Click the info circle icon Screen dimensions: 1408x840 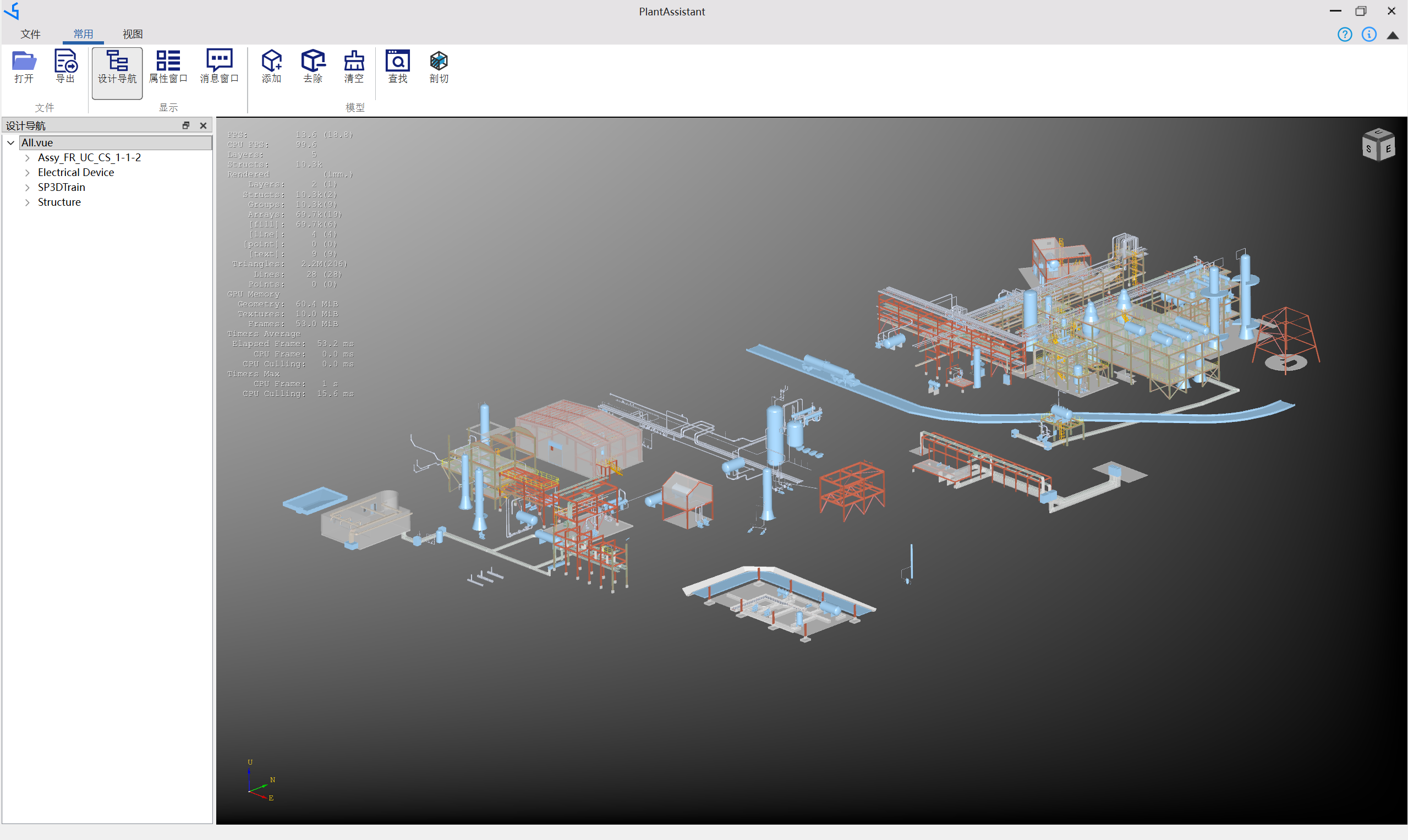click(1369, 35)
